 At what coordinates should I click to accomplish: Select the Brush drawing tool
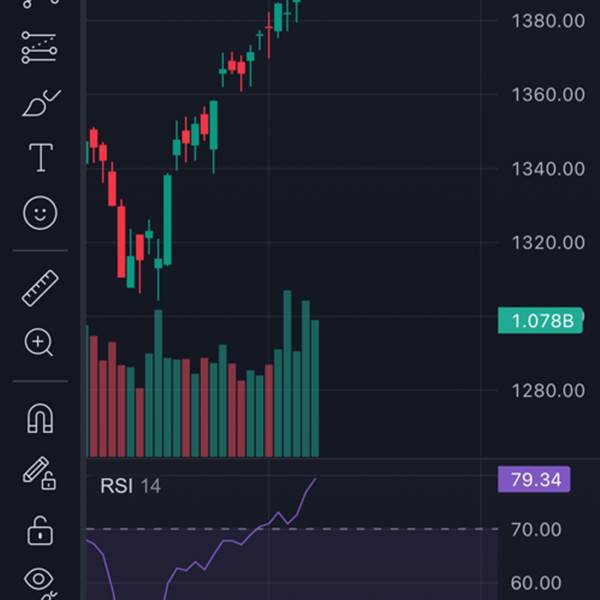pyautogui.click(x=41, y=103)
